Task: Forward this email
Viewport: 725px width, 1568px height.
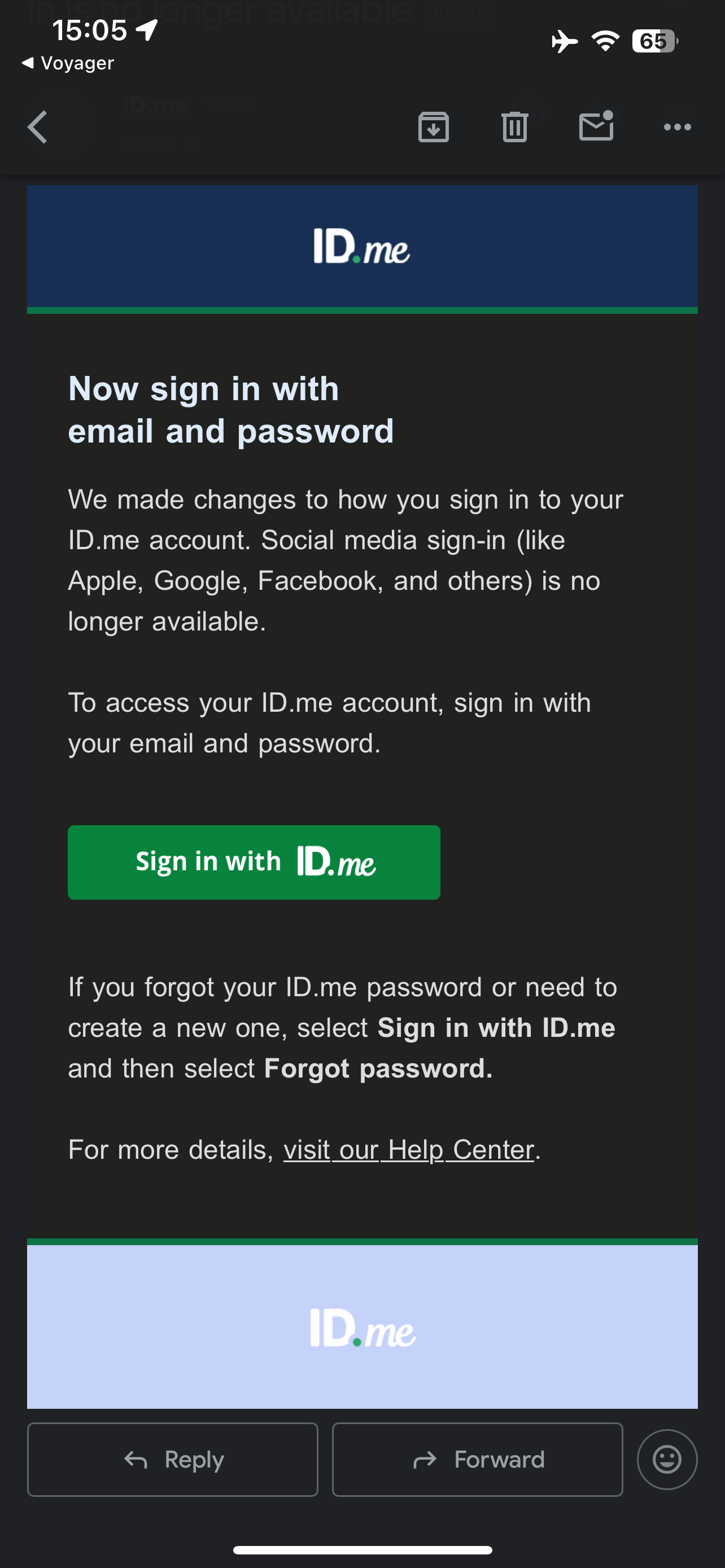Action: (x=477, y=1459)
